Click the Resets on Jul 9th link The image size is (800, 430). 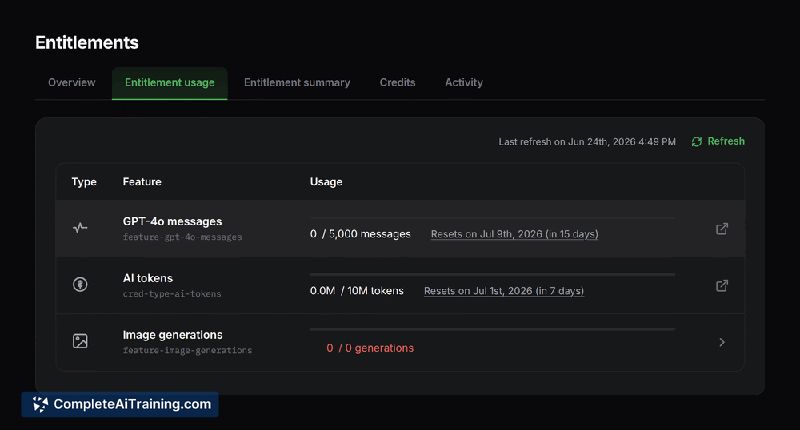click(x=514, y=234)
